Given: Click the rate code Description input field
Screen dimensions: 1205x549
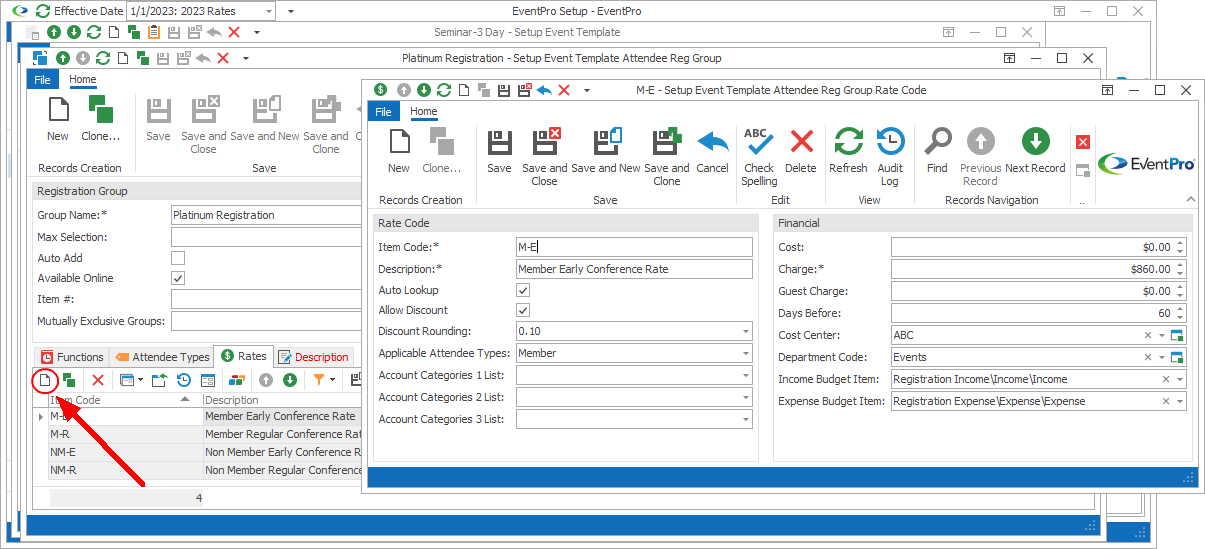Looking at the screenshot, I should click(634, 269).
